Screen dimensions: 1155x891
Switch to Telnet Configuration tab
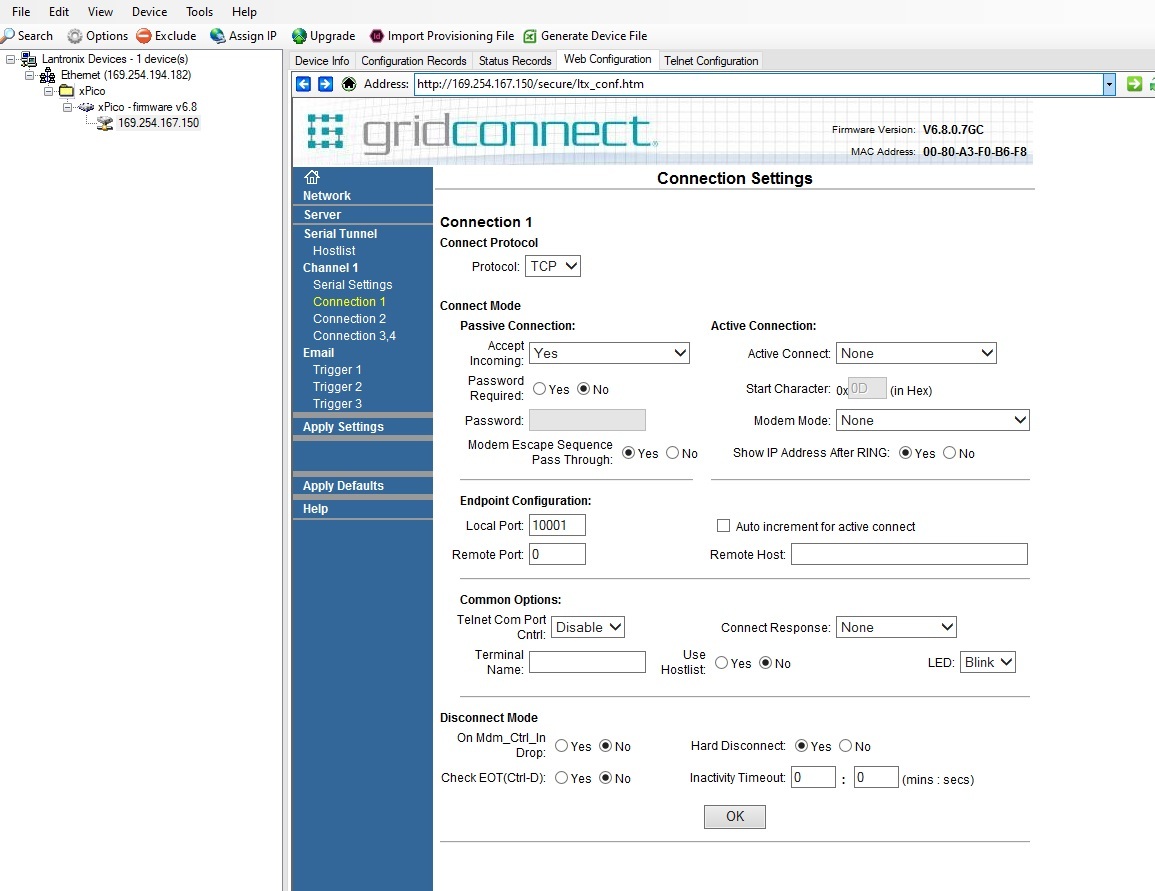[711, 61]
